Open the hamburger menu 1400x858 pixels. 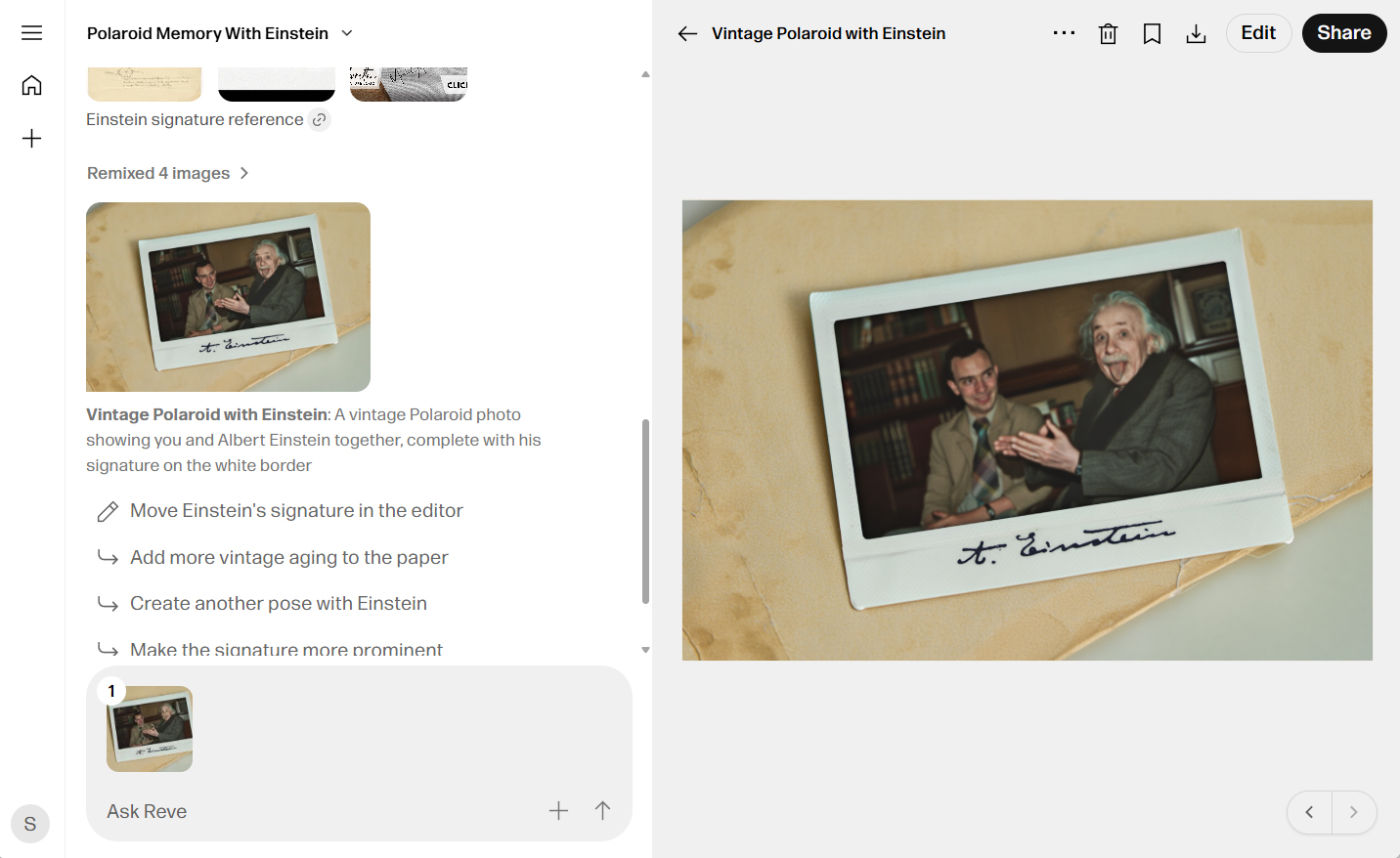31,33
